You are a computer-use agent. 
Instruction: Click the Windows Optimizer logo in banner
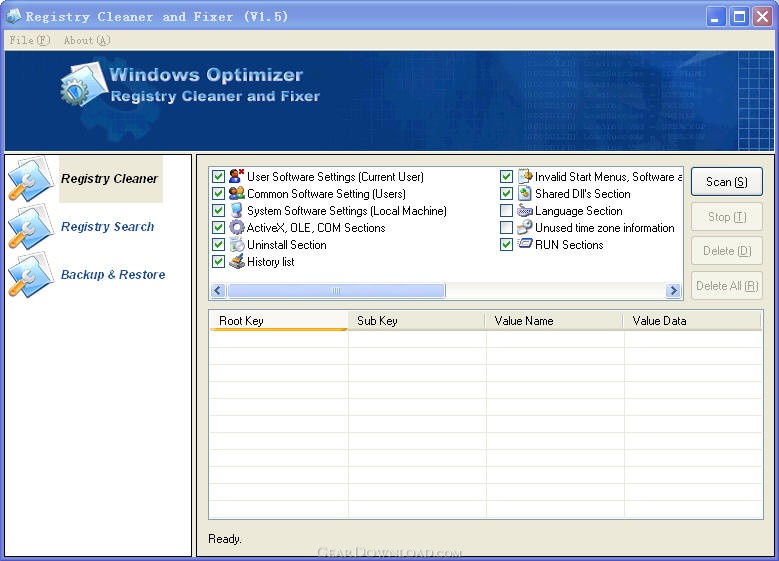[x=83, y=84]
